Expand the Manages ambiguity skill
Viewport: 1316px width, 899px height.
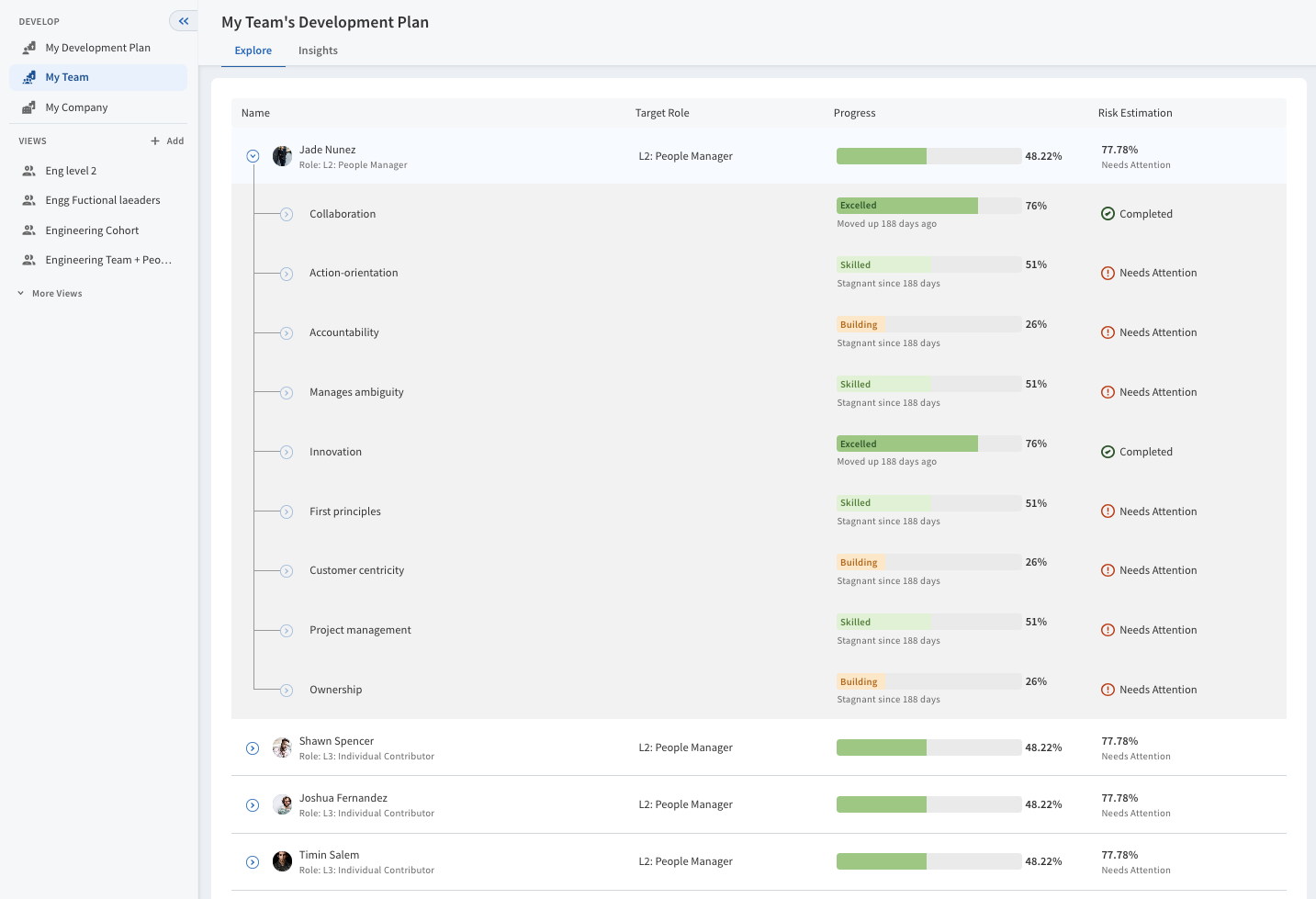287,393
